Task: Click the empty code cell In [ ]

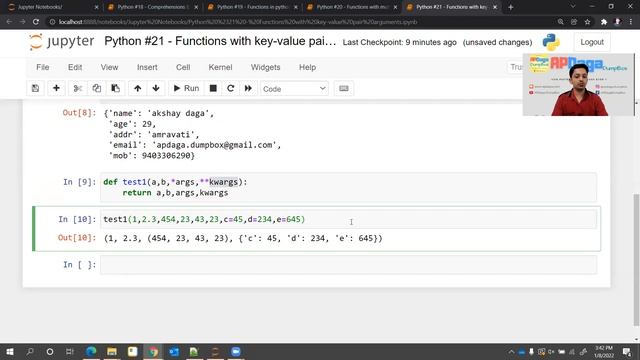Action: [348, 265]
